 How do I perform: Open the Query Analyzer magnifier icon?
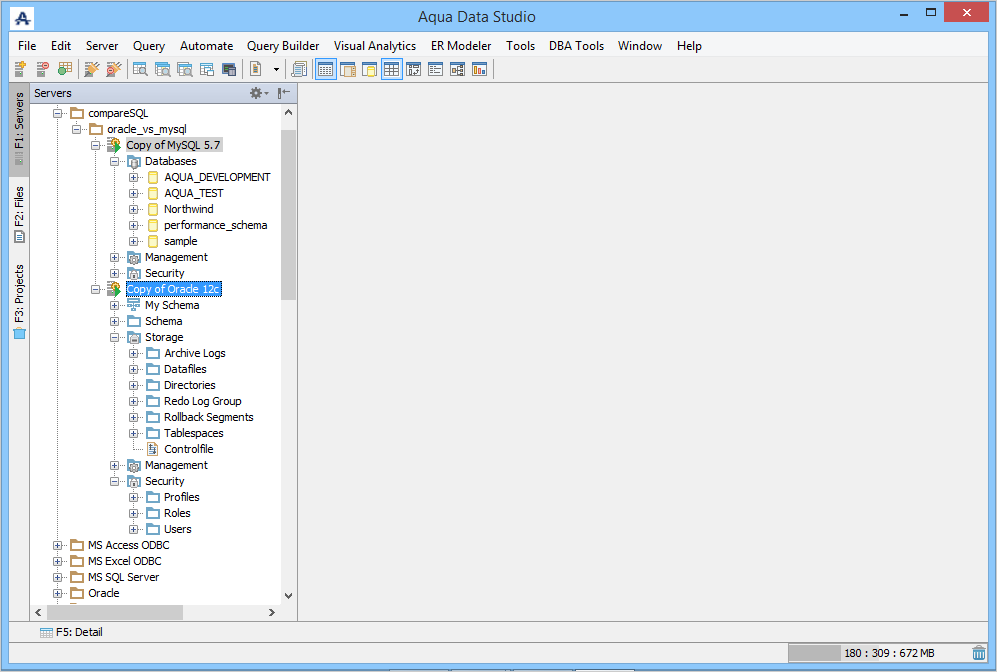(x=140, y=69)
